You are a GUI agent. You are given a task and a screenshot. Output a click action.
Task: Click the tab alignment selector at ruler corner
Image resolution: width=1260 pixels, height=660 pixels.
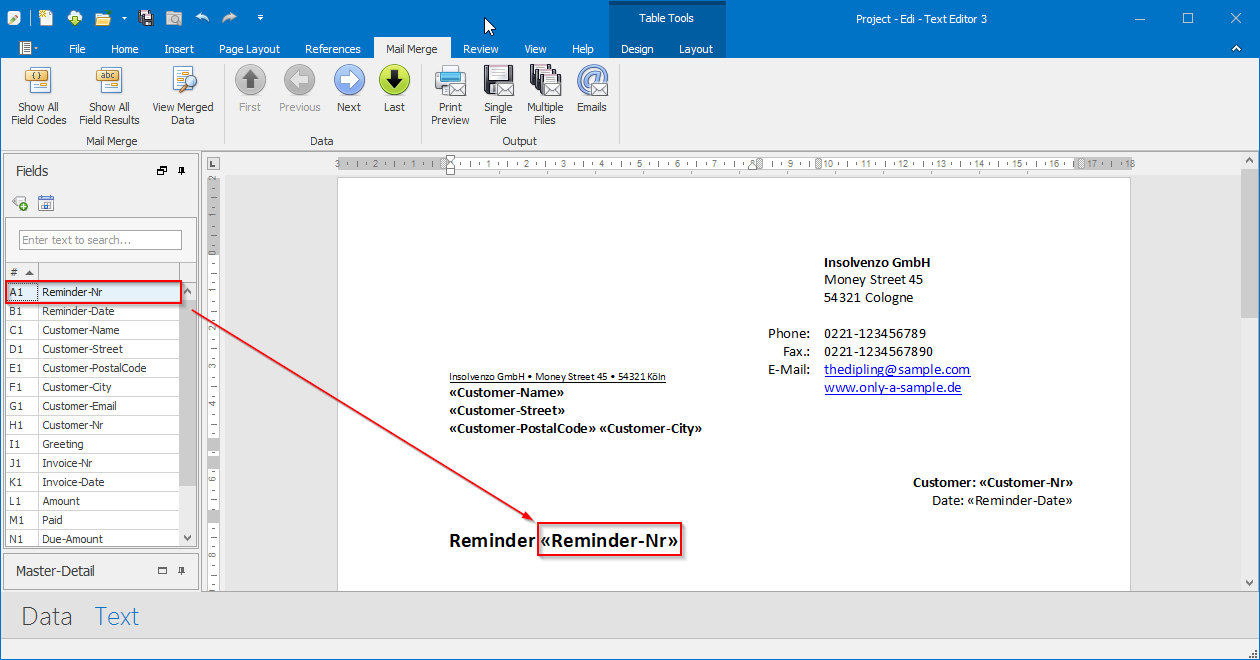[213, 163]
